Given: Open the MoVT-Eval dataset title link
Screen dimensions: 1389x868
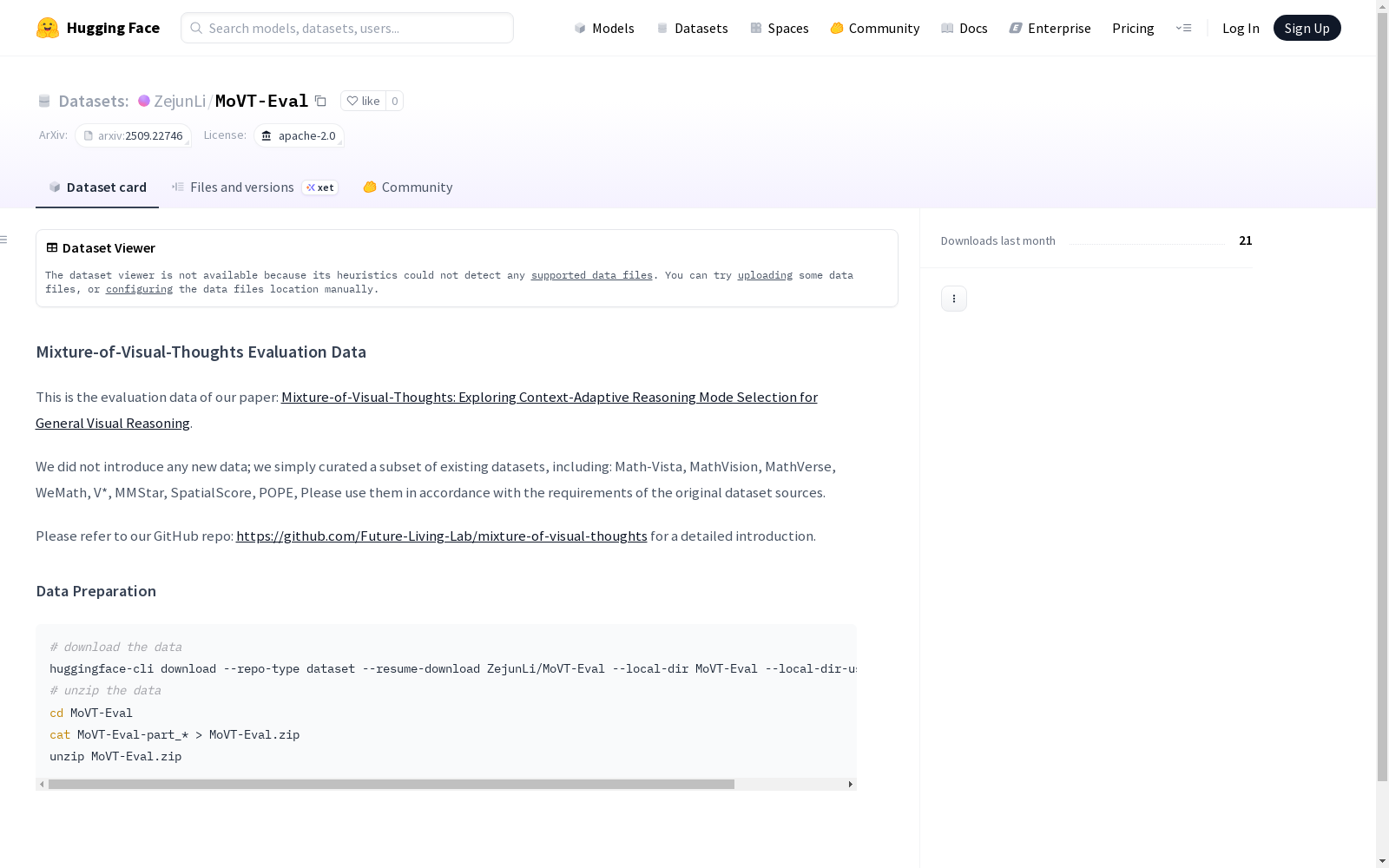Looking at the screenshot, I should click(x=261, y=101).
